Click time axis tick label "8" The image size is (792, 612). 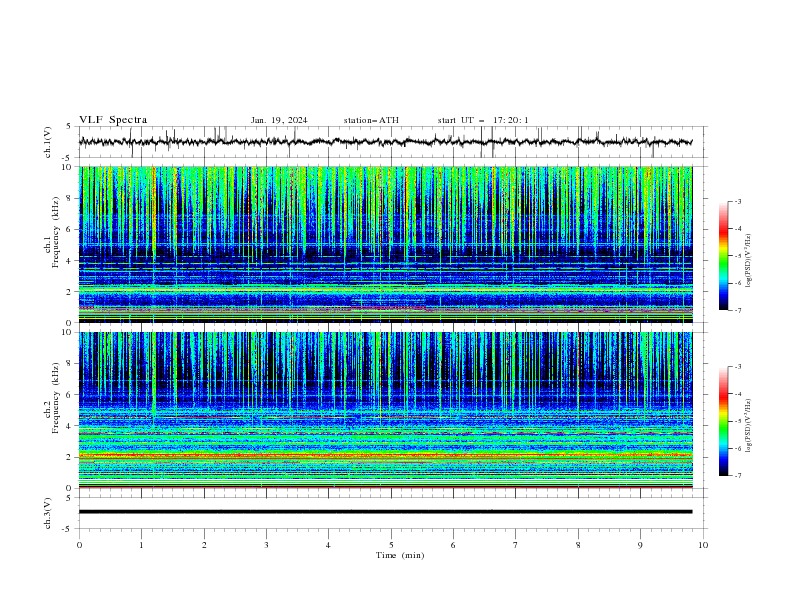(578, 545)
